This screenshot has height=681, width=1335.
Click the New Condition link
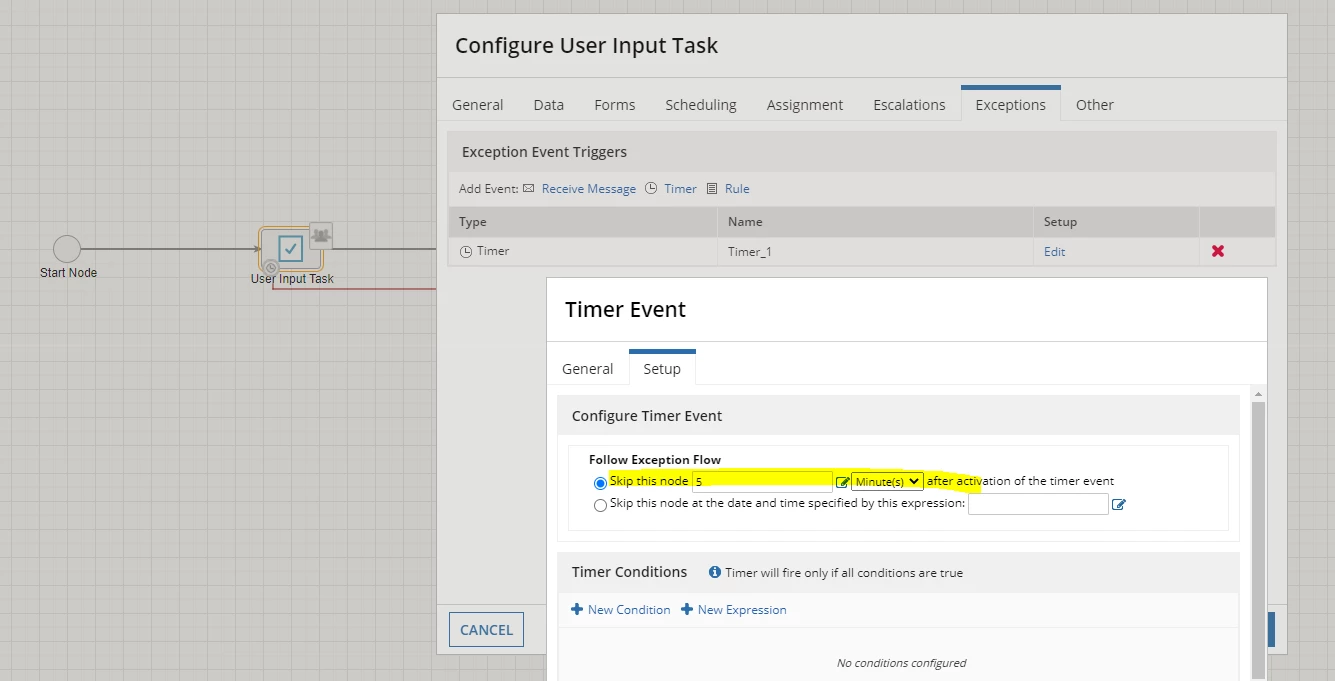629,609
